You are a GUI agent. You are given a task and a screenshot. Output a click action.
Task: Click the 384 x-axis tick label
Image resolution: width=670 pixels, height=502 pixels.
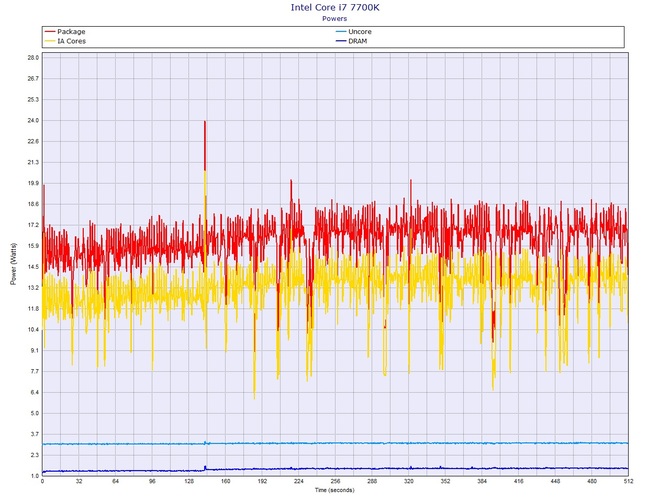click(x=482, y=481)
